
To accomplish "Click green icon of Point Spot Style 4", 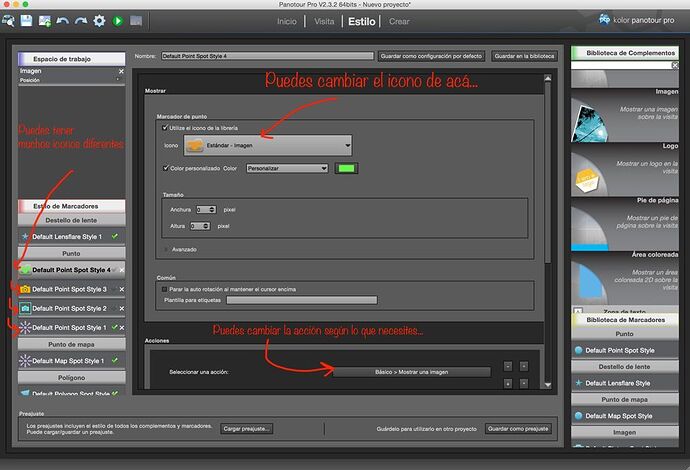I will [x=26, y=270].
